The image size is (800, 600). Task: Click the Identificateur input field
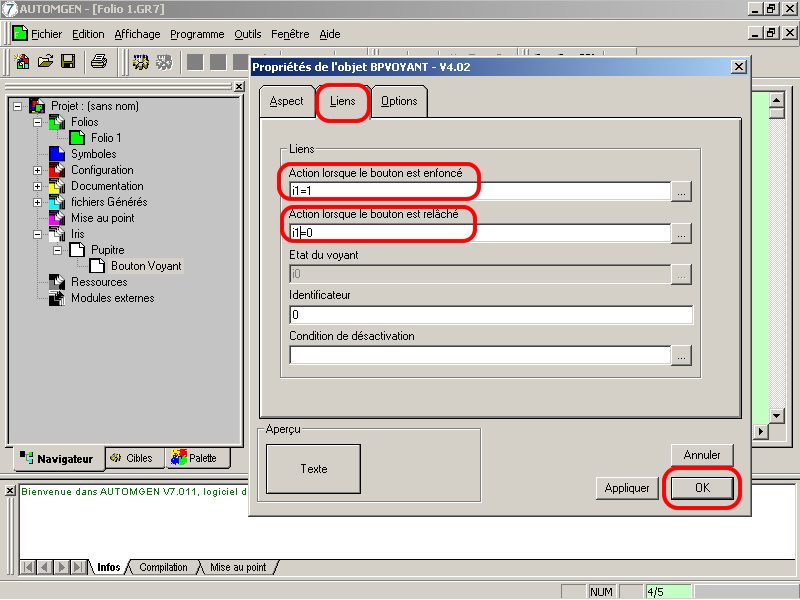490,315
